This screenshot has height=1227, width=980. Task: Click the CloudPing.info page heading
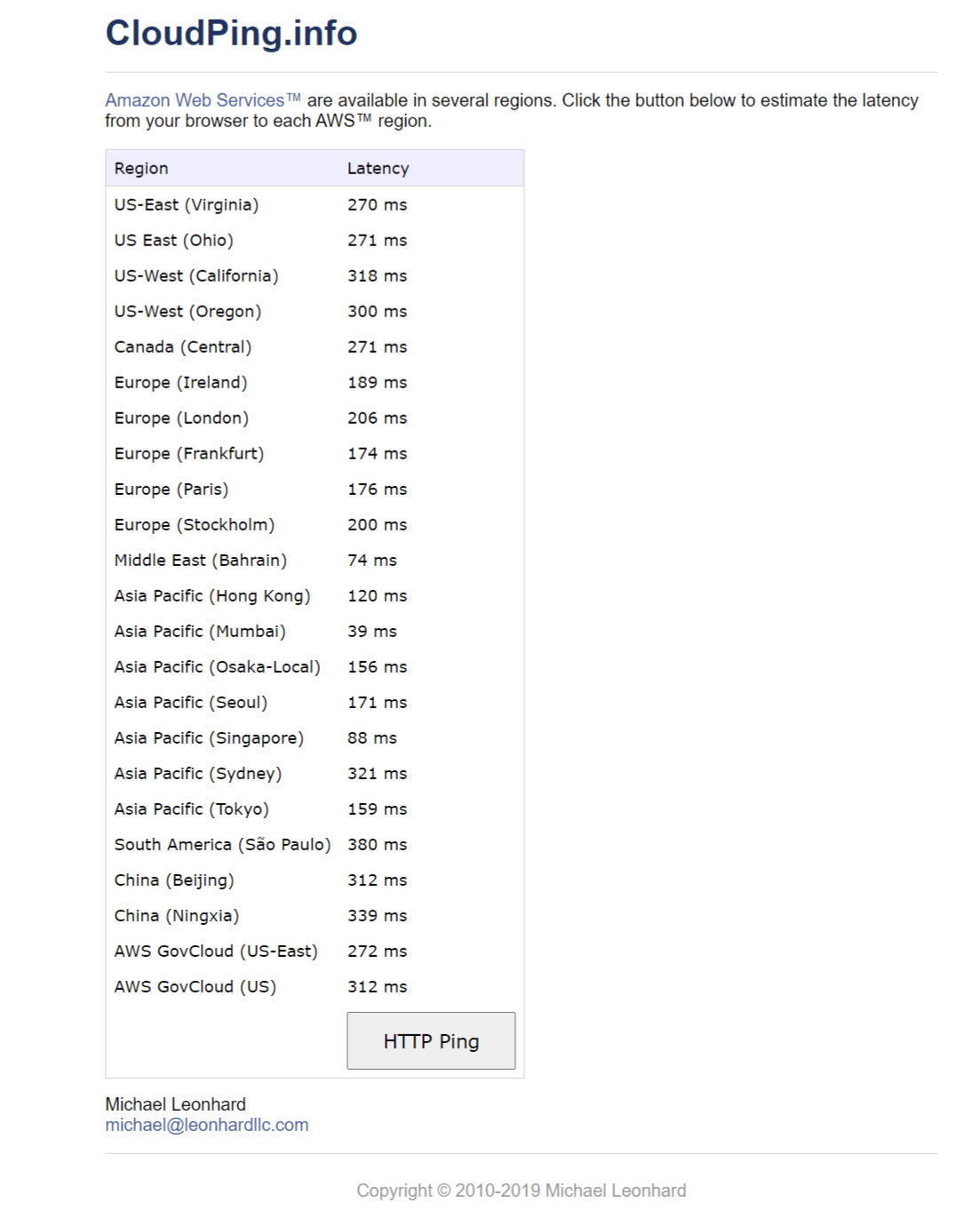(x=231, y=34)
